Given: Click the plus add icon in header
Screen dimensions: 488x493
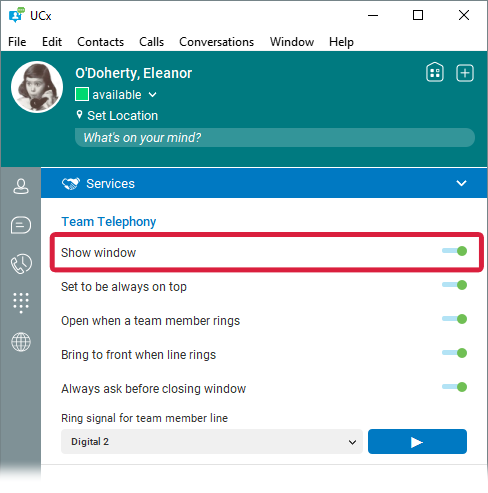Looking at the screenshot, I should click(x=465, y=73).
